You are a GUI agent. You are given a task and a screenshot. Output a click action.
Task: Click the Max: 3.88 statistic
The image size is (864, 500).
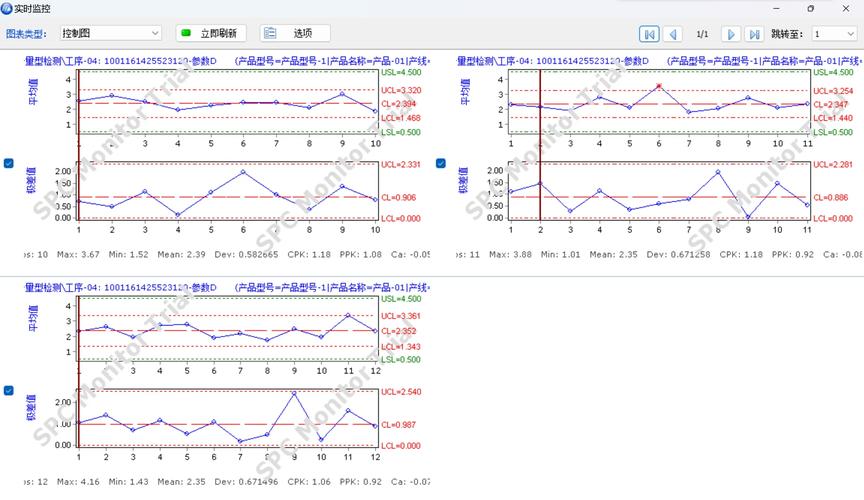pyautogui.click(x=510, y=255)
